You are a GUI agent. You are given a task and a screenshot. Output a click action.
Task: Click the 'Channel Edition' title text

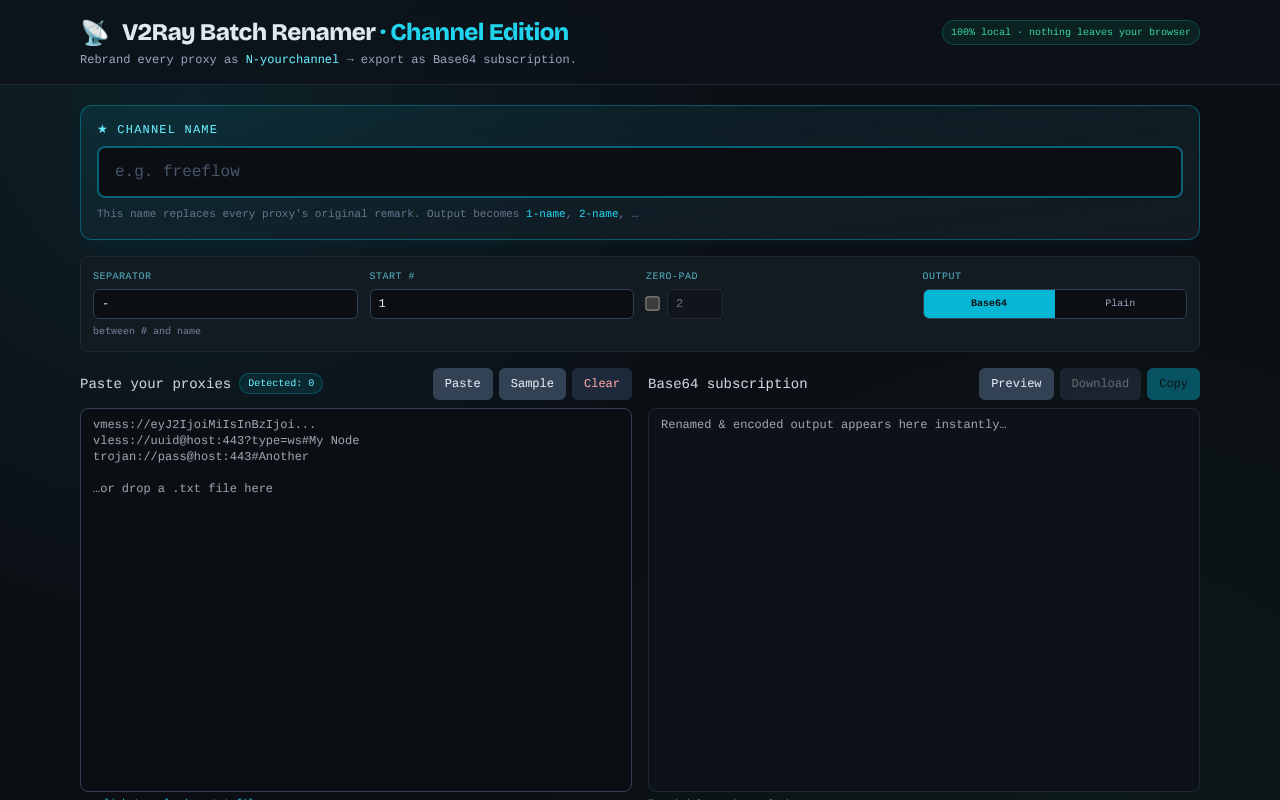click(479, 33)
